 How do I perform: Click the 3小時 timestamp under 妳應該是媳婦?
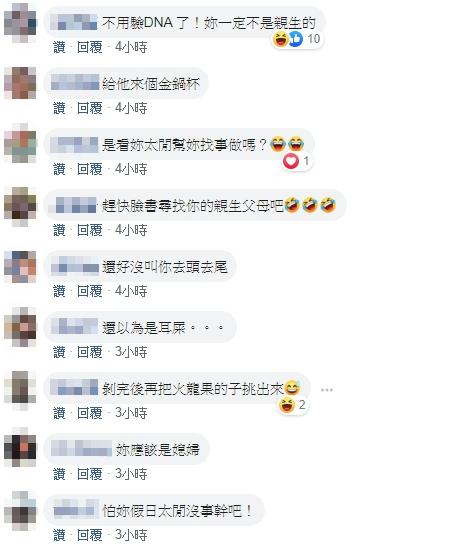pyautogui.click(x=131, y=474)
